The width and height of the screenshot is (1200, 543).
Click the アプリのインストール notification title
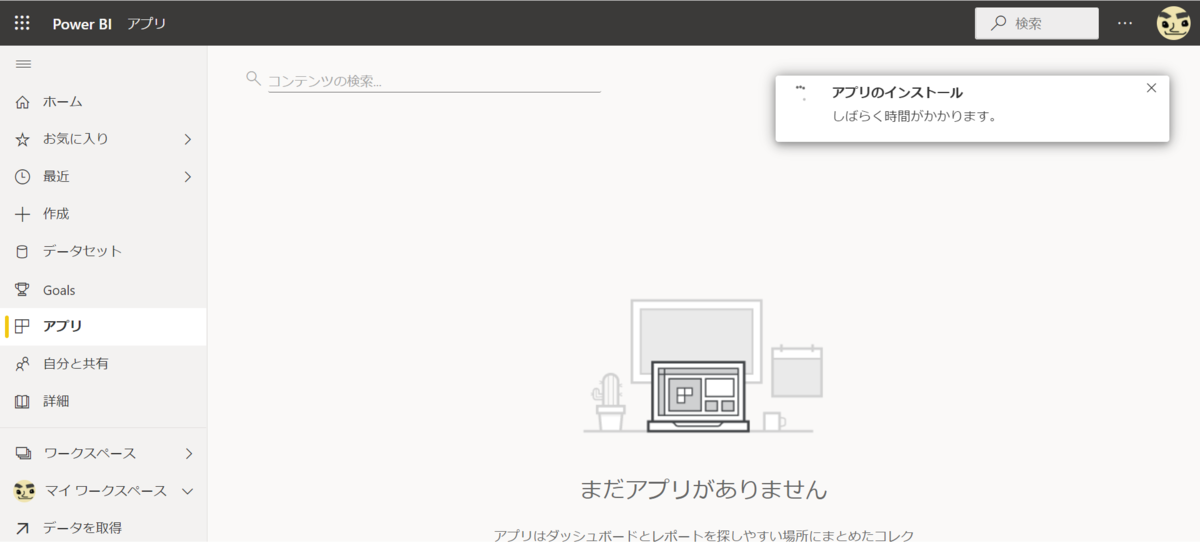(x=897, y=93)
